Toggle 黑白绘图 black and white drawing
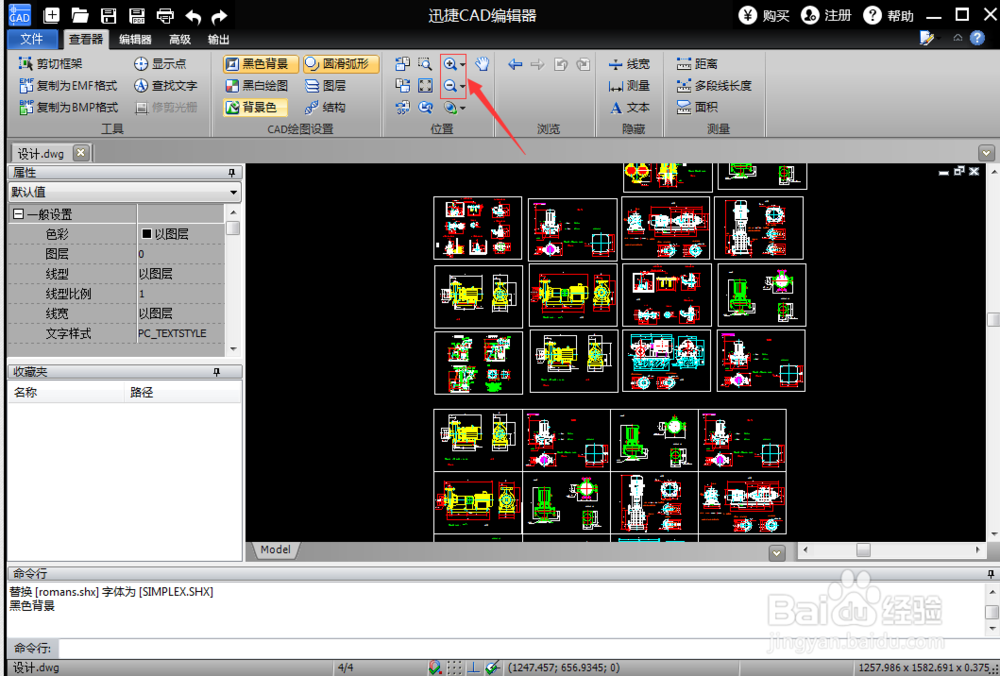Viewport: 1000px width, 676px height. click(x=256, y=85)
